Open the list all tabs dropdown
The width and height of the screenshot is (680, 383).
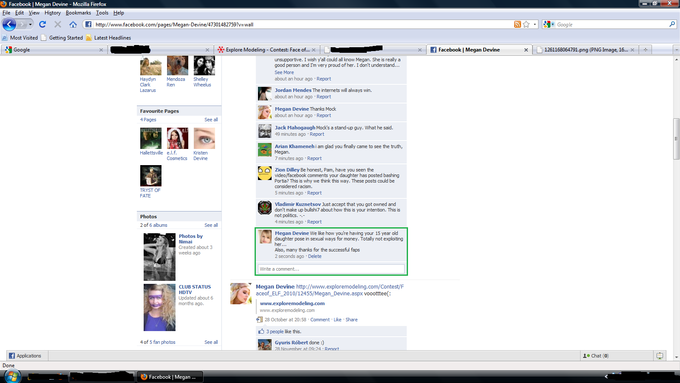(x=676, y=50)
